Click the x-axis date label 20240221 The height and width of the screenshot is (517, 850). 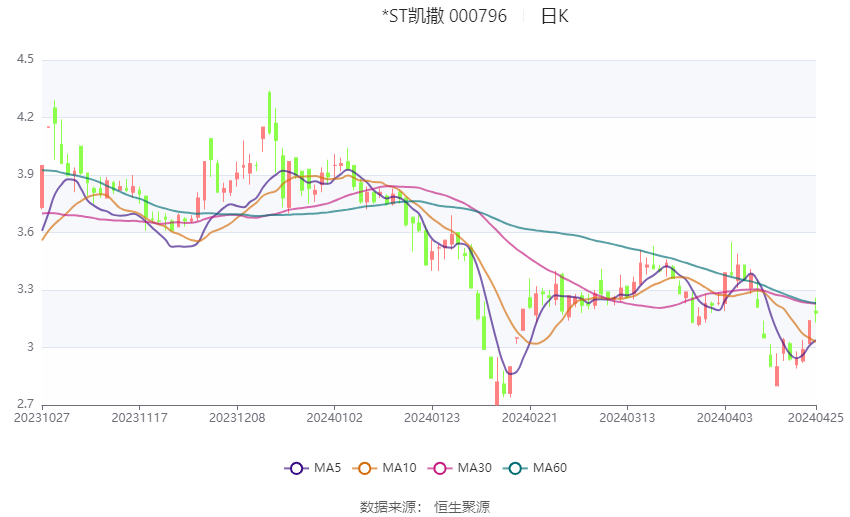tap(530, 418)
